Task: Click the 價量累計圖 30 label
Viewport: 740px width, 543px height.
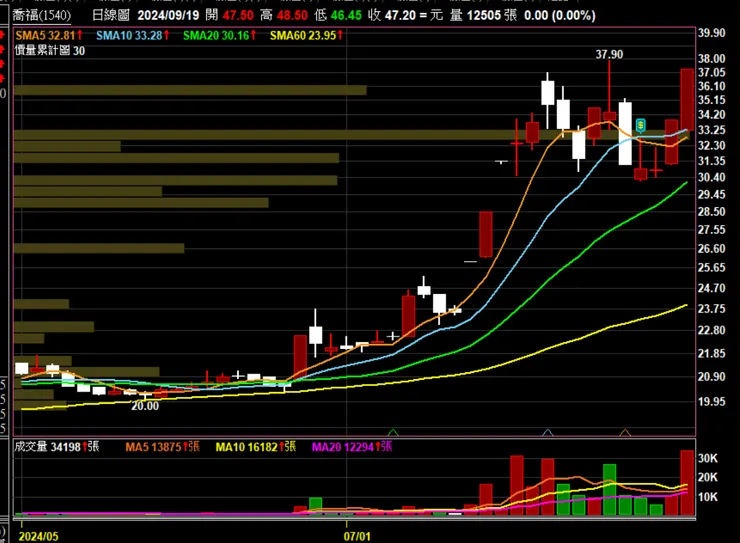Action: [50, 50]
